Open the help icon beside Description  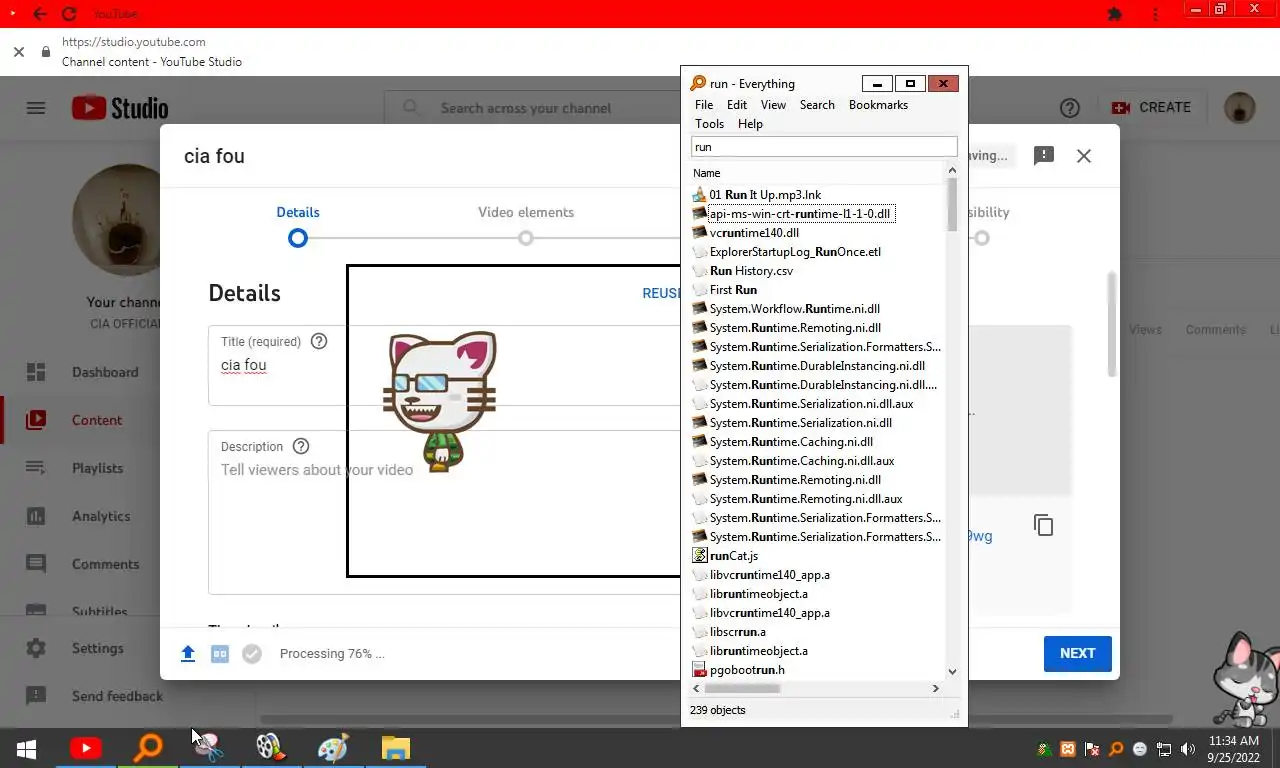coord(301,446)
